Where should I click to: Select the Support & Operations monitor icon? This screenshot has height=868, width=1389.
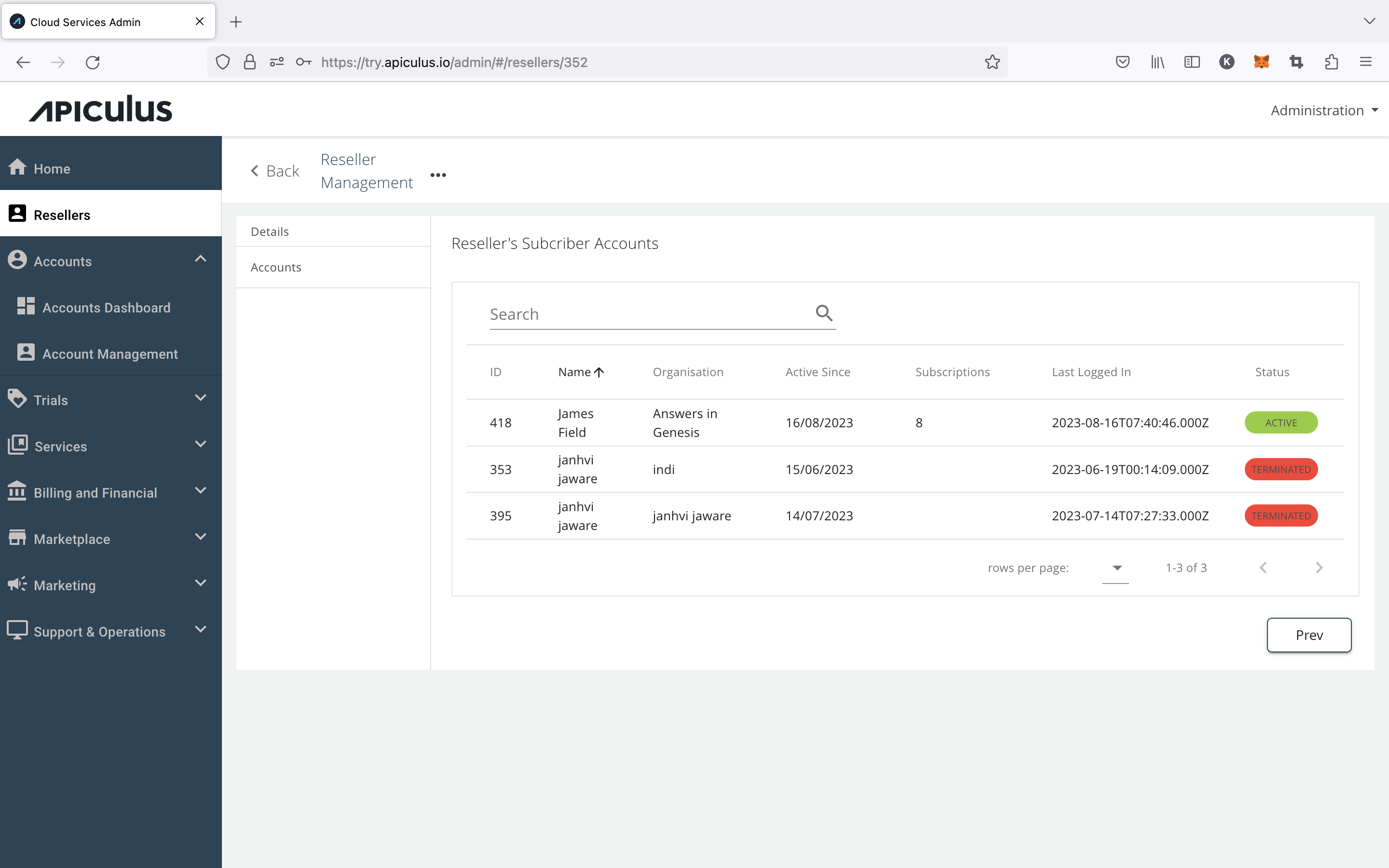pyautogui.click(x=17, y=630)
